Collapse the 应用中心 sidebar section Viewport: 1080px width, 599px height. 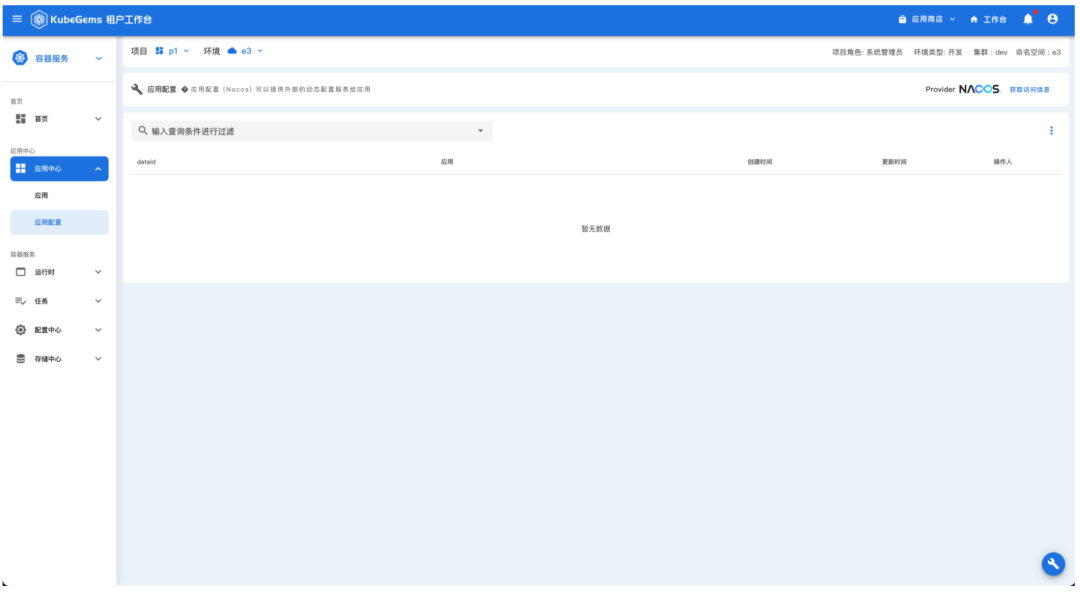pos(98,169)
